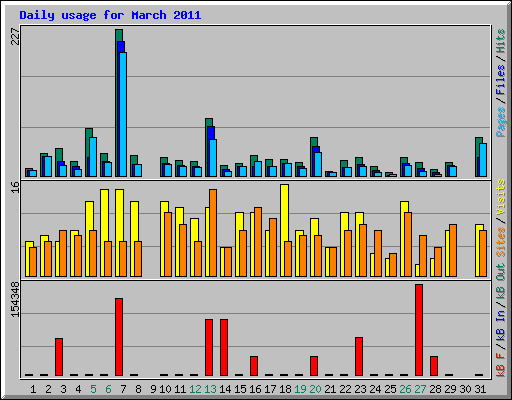This screenshot has height=400, width=512.
Task: Click day label 28 on the x-axis
Action: [x=435, y=389]
